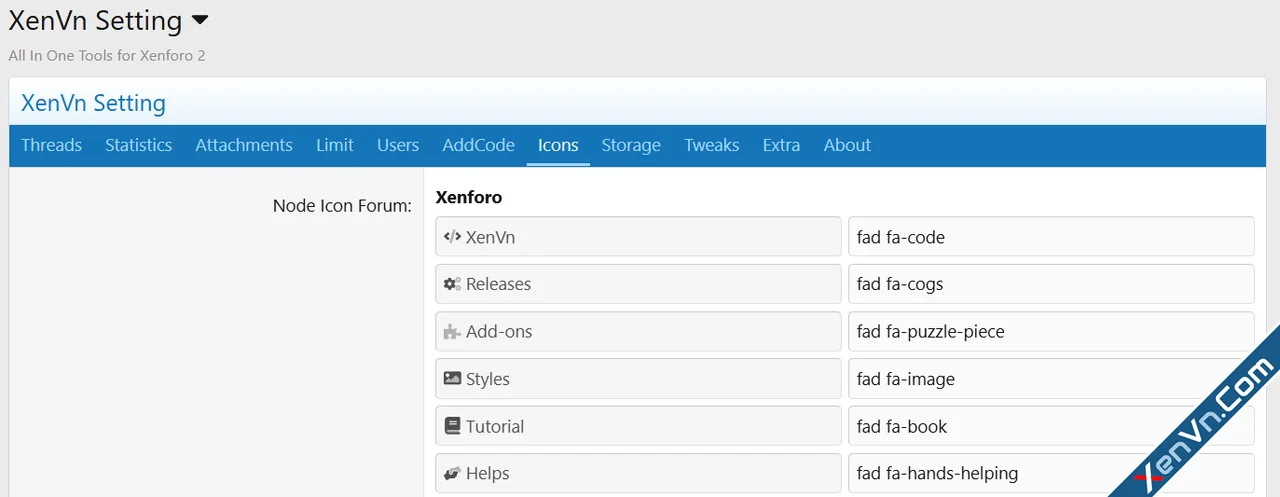Click the Styles forum name field

tap(638, 379)
